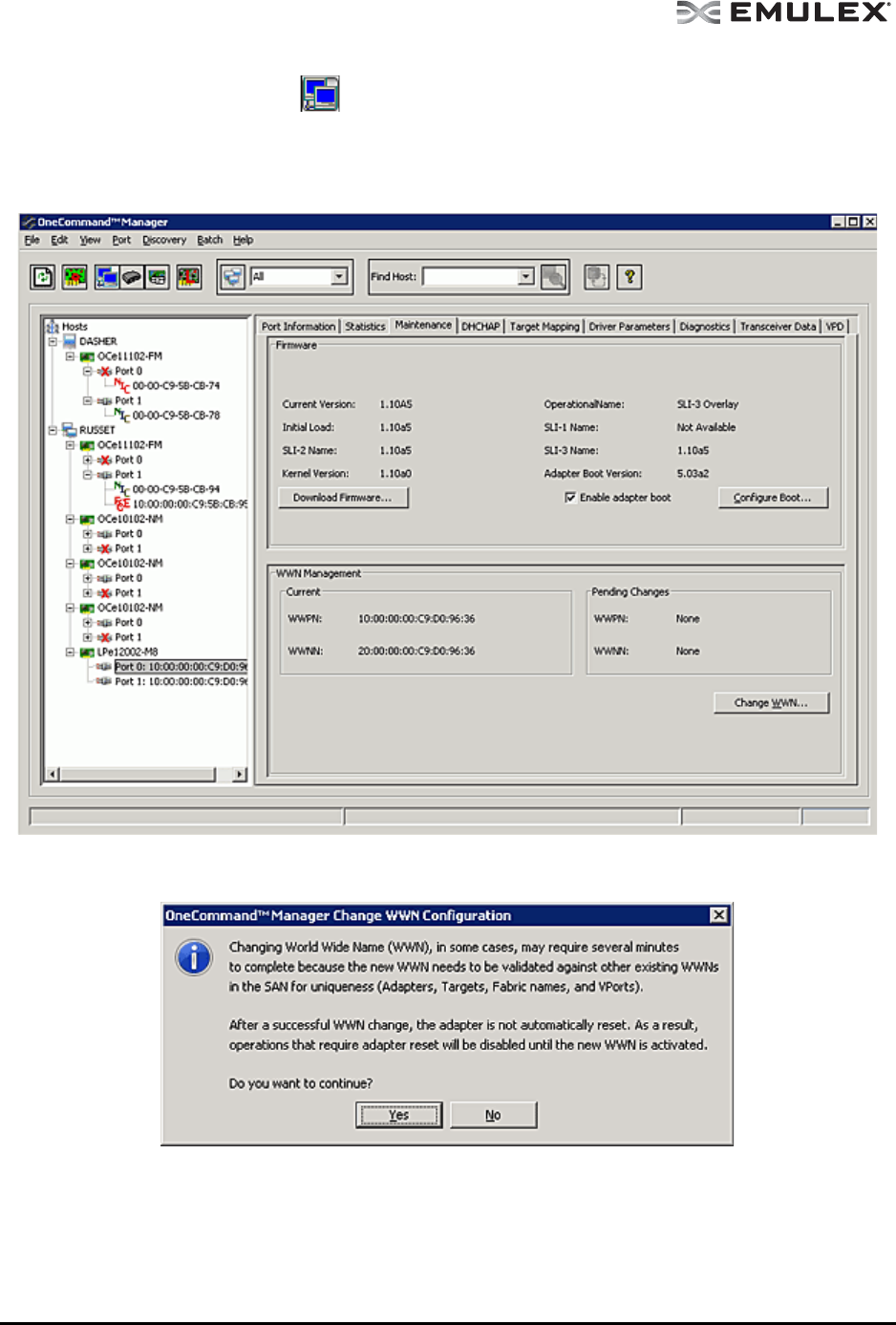
Task: Open the Find Host dropdown arrow
Action: [525, 277]
